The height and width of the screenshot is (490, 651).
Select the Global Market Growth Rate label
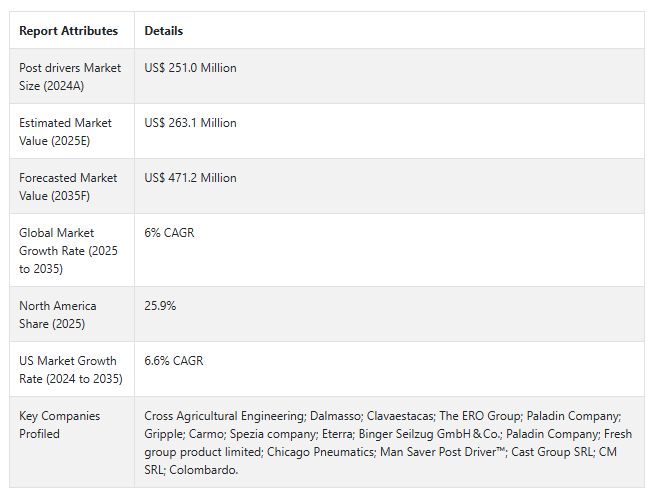(x=69, y=250)
